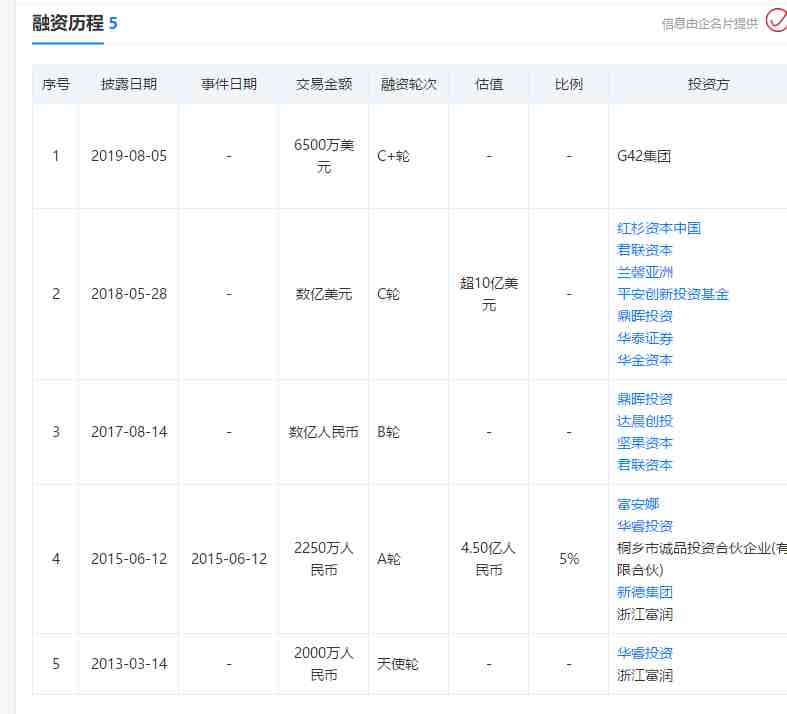Image resolution: width=787 pixels, height=714 pixels.
Task: Select the 超10亿美元 valuation cell
Action: coord(489,294)
